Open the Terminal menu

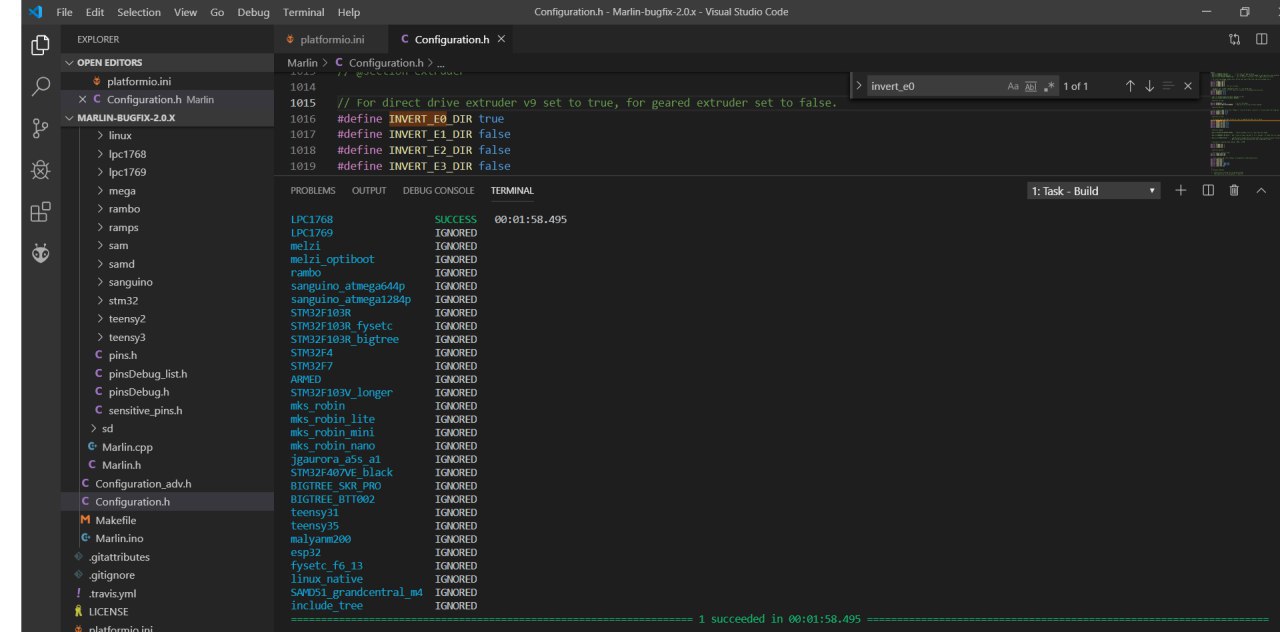click(x=304, y=12)
